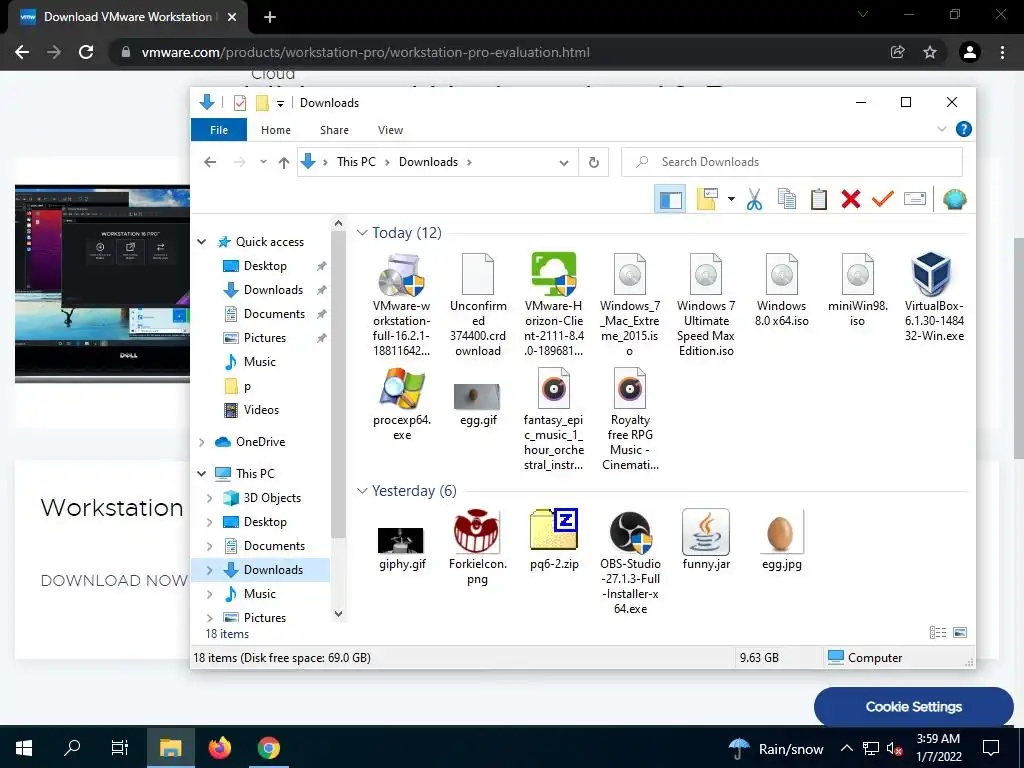Select the pq6-2.zip archive

click(x=554, y=540)
